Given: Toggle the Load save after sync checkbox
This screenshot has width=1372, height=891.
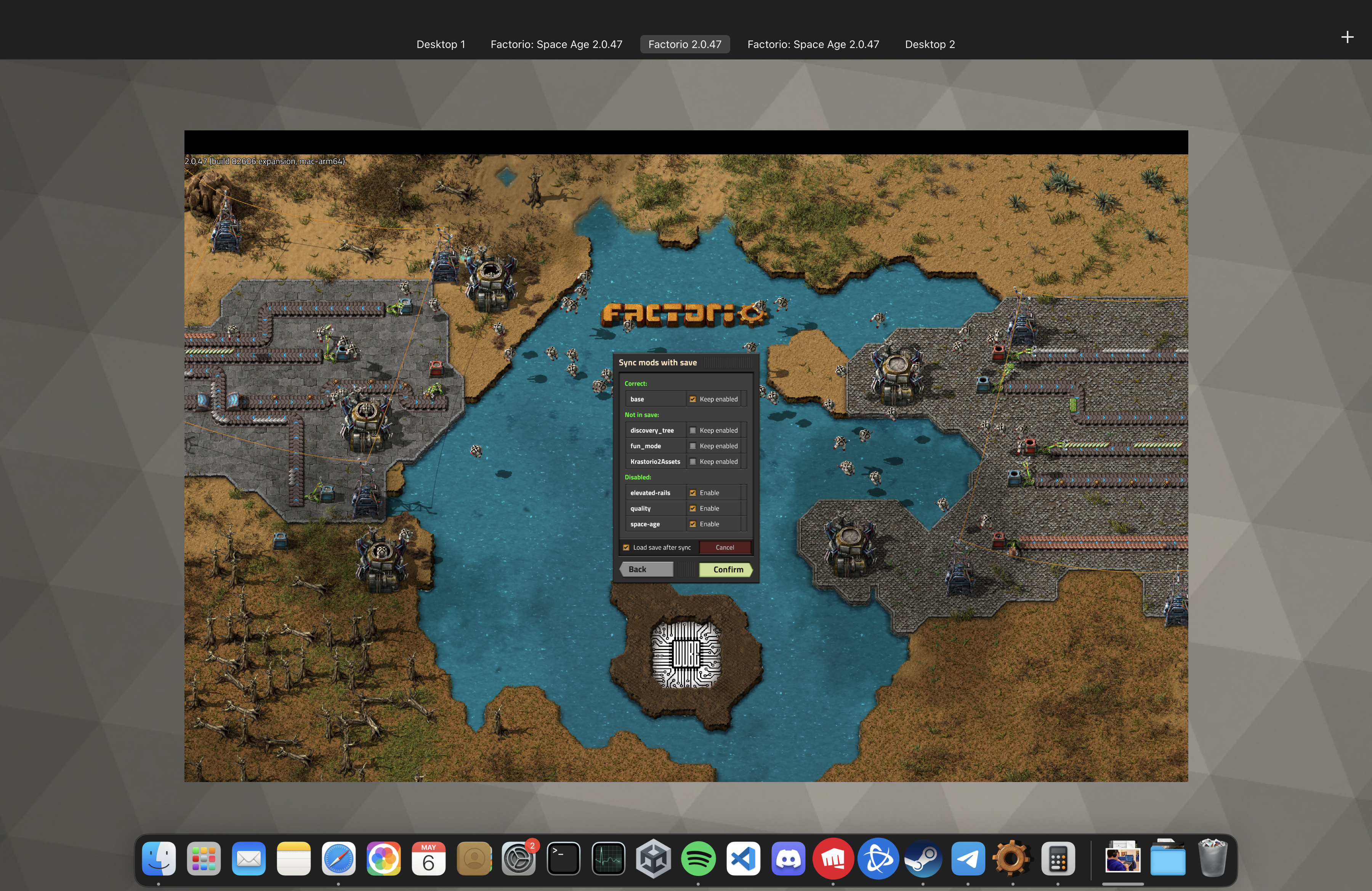Looking at the screenshot, I should coord(626,548).
